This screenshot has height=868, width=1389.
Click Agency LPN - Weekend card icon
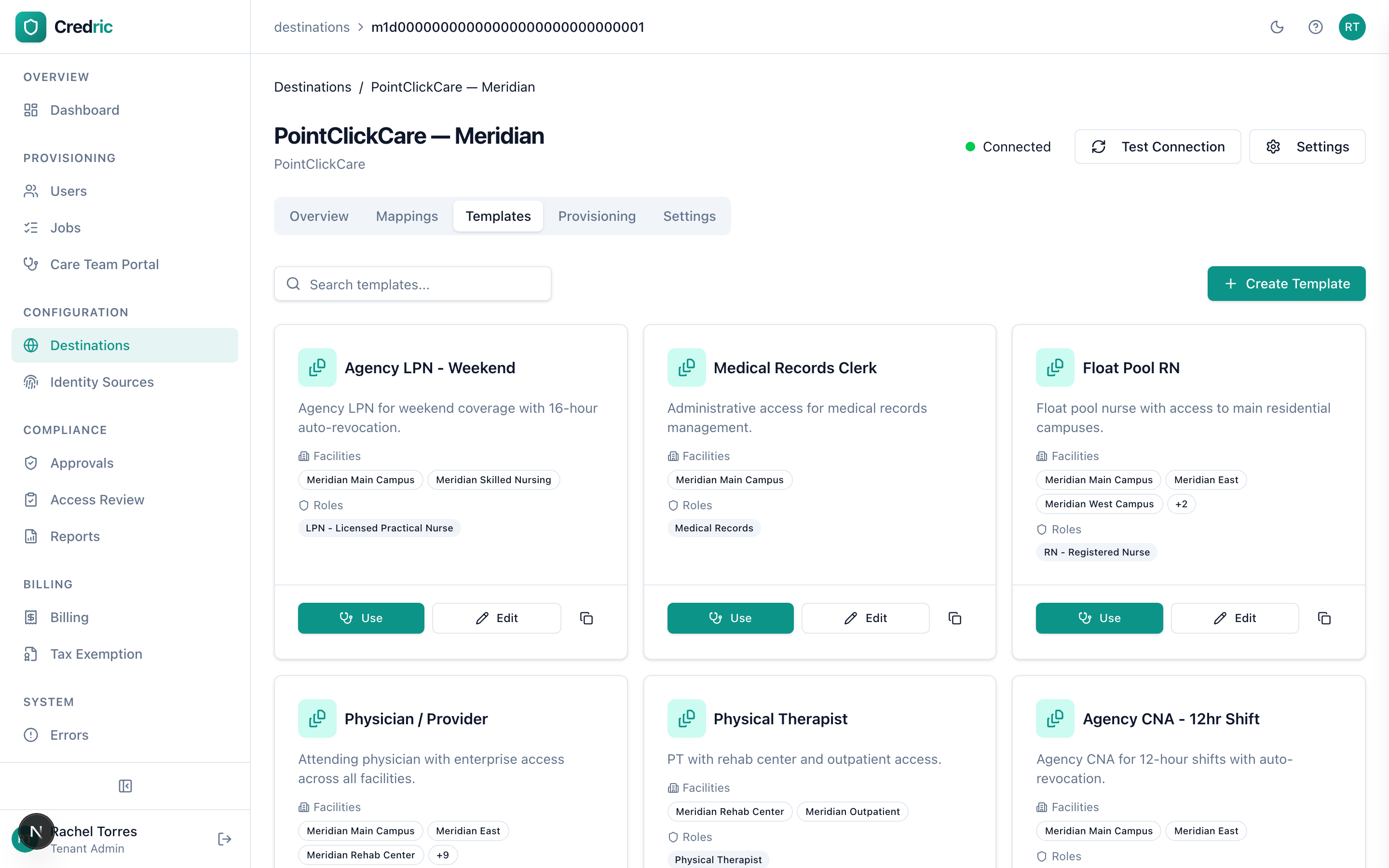click(x=317, y=367)
